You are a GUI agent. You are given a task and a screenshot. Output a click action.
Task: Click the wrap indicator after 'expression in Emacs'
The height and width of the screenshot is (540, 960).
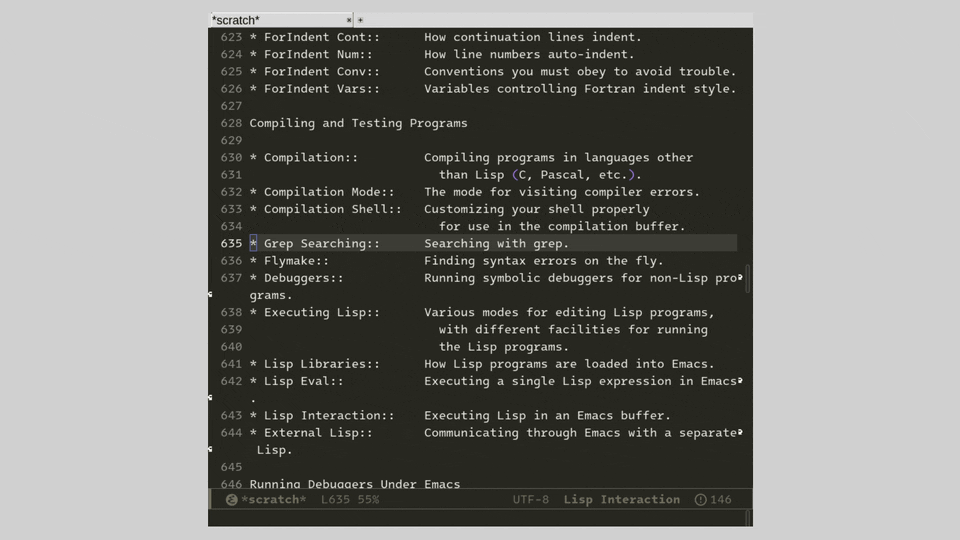[x=740, y=381]
